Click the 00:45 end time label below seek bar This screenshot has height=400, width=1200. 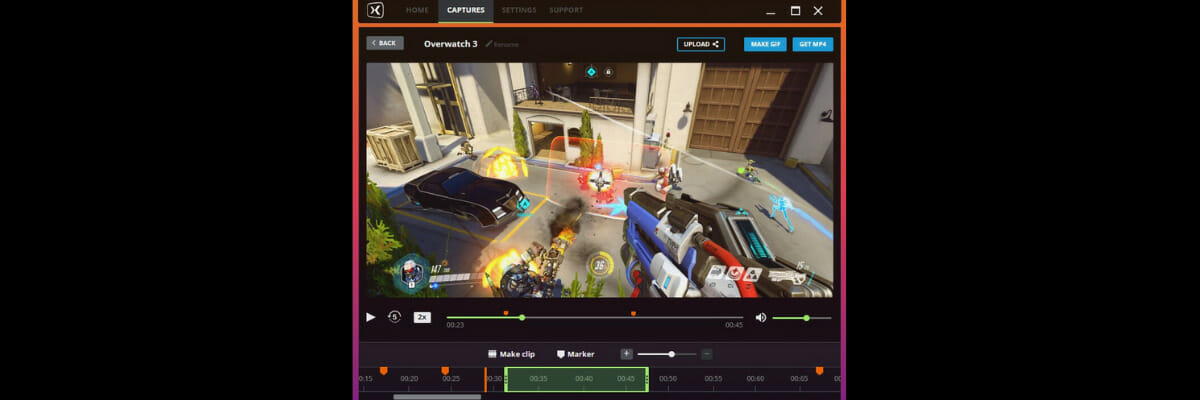tap(734, 325)
